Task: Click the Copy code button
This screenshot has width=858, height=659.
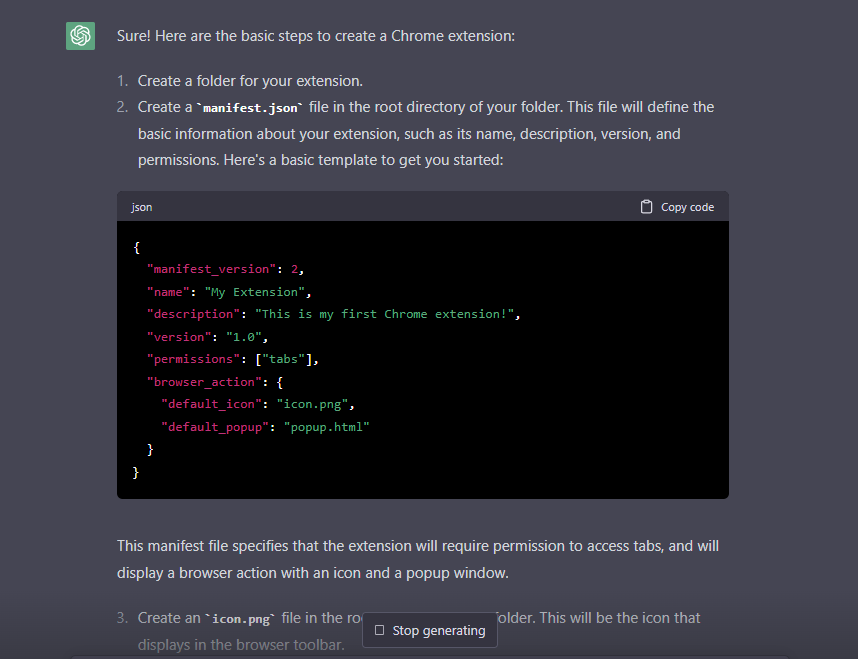Action: [677, 207]
